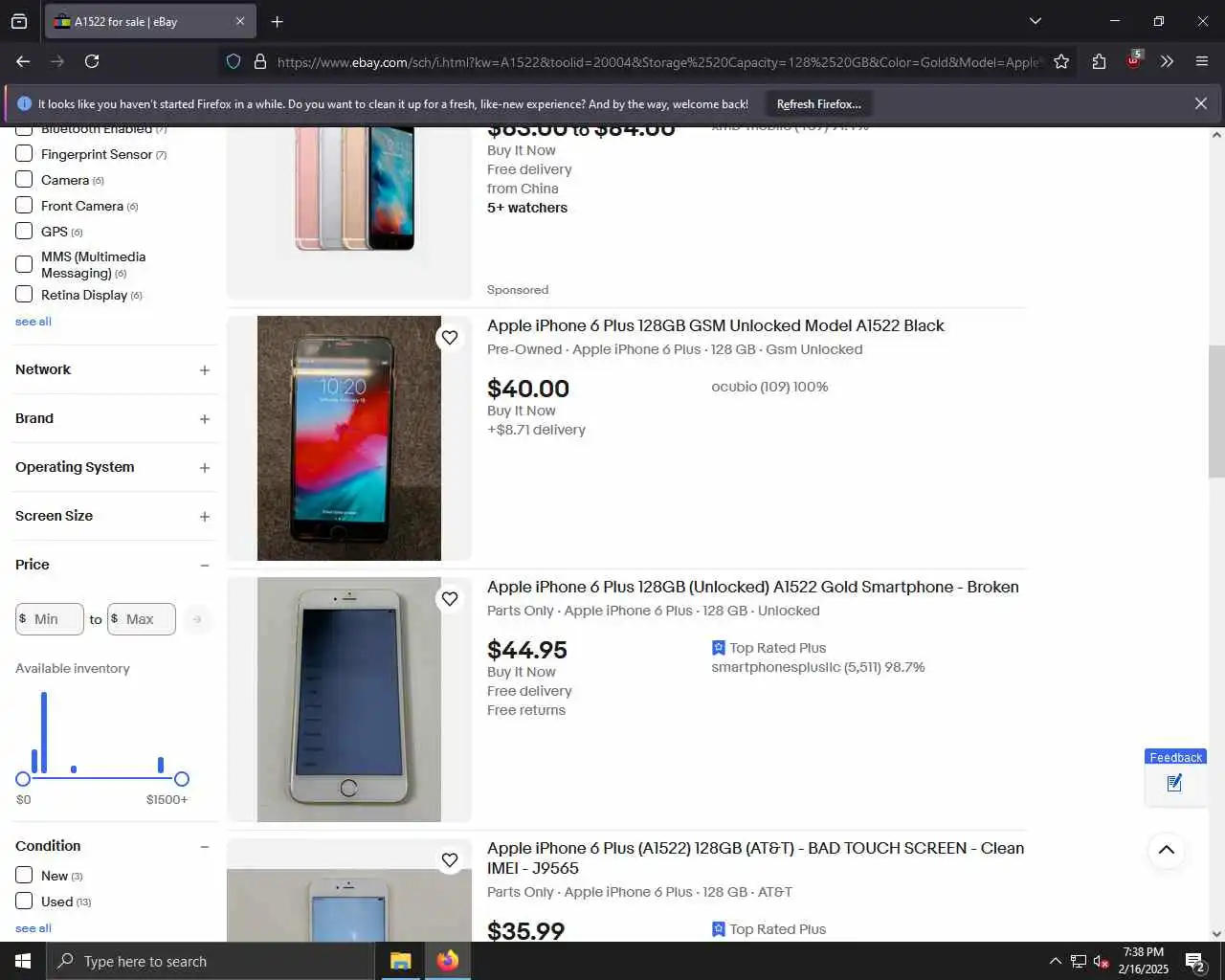1225x980 pixels.
Task: Open BAD TOUCH SCREEN iPhone listing title
Action: click(755, 857)
